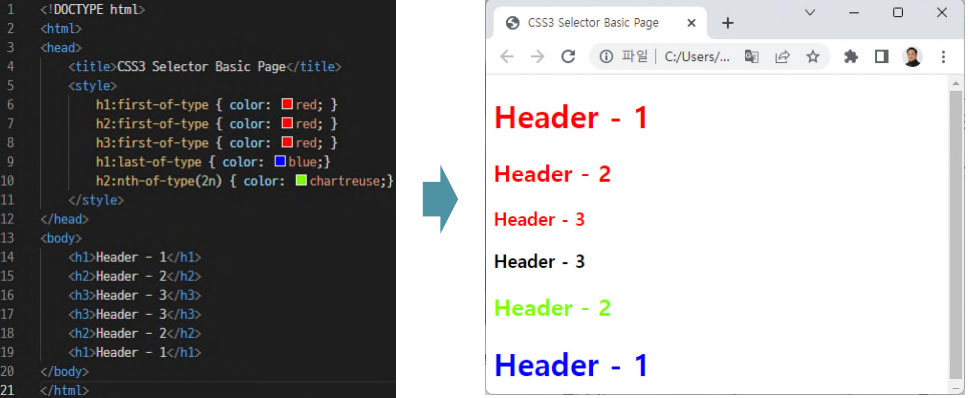Click the blue color swatch in code
Viewport: 970px width, 398px height.
pyautogui.click(x=280, y=162)
